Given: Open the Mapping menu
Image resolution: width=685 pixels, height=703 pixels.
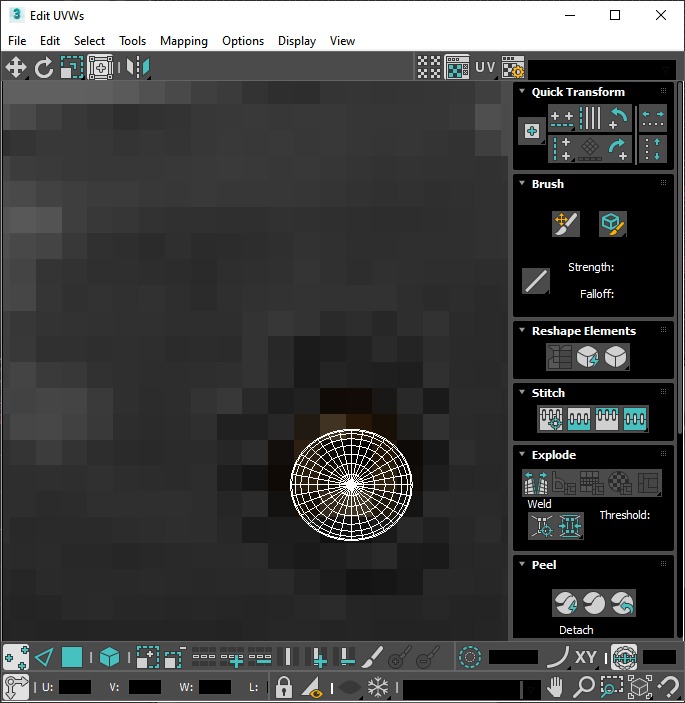Looking at the screenshot, I should [184, 41].
